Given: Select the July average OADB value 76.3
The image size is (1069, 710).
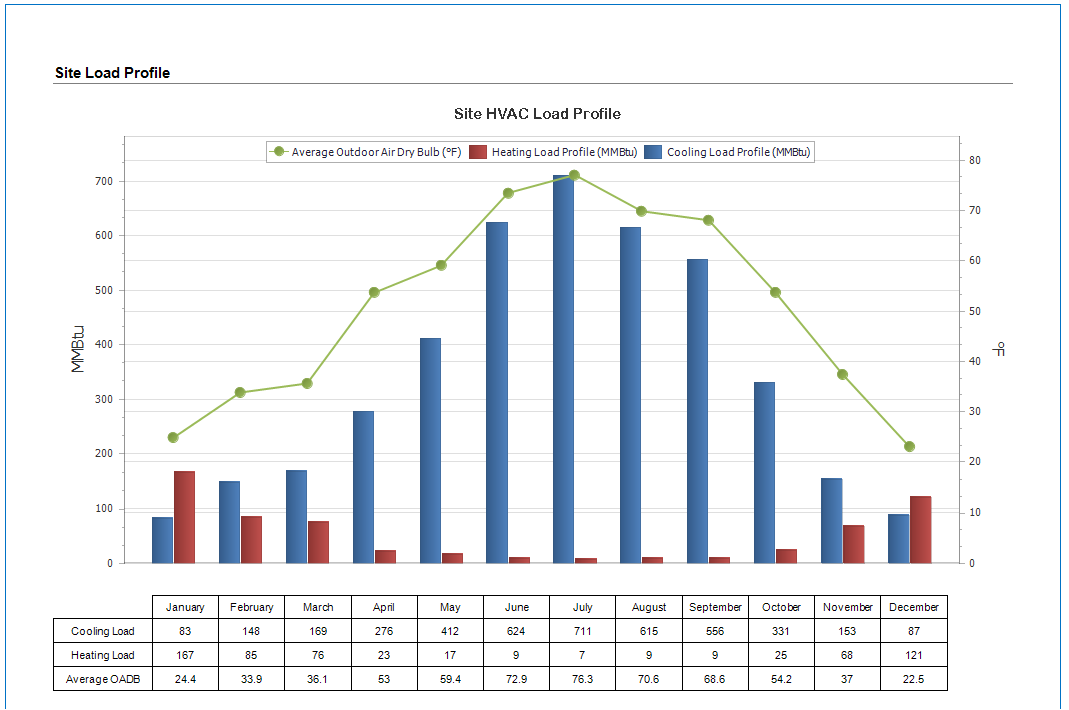Looking at the screenshot, I should point(582,679).
